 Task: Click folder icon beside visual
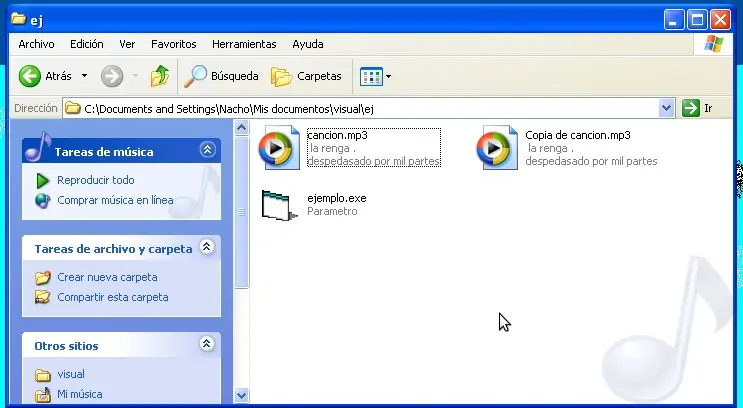click(x=43, y=375)
